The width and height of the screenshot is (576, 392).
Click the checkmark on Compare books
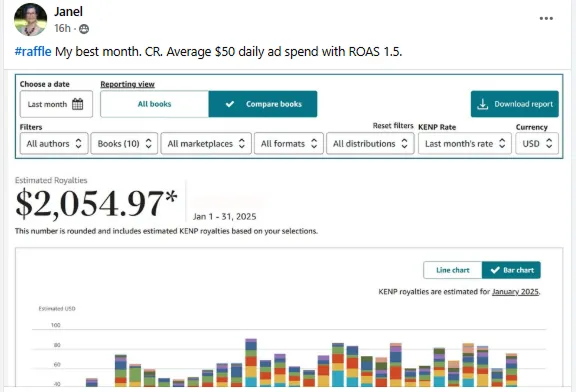point(230,104)
